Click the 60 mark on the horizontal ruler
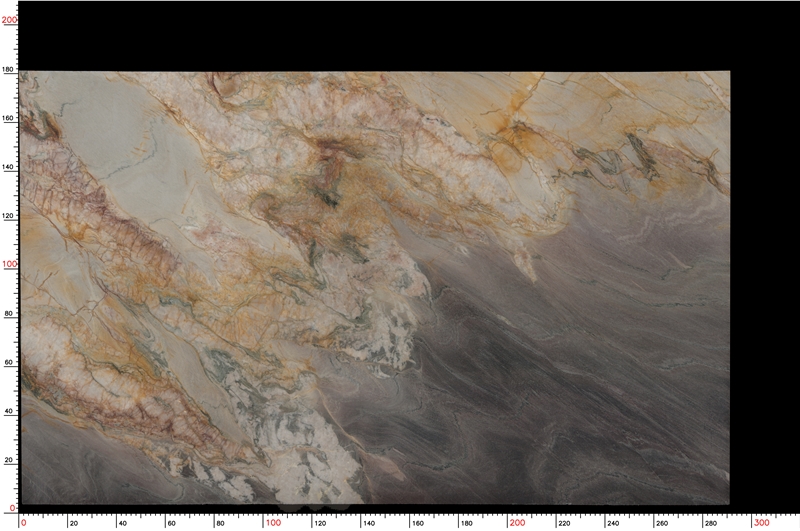 click(171, 523)
